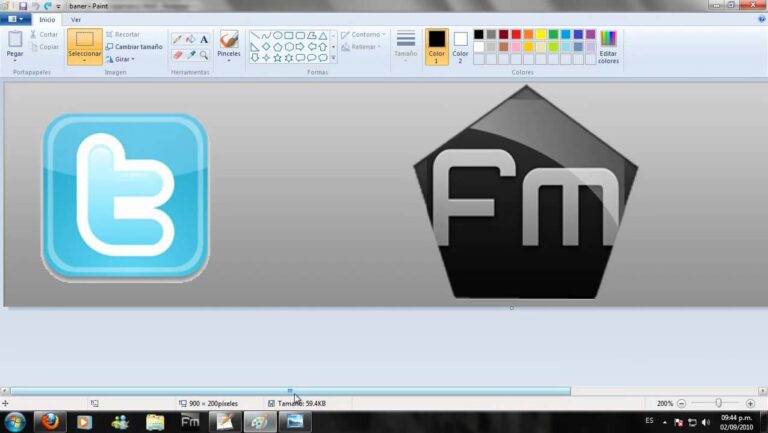Image resolution: width=768 pixels, height=433 pixels.
Task: Click Cambiar tamaño resize button
Action: pyautogui.click(x=134, y=47)
